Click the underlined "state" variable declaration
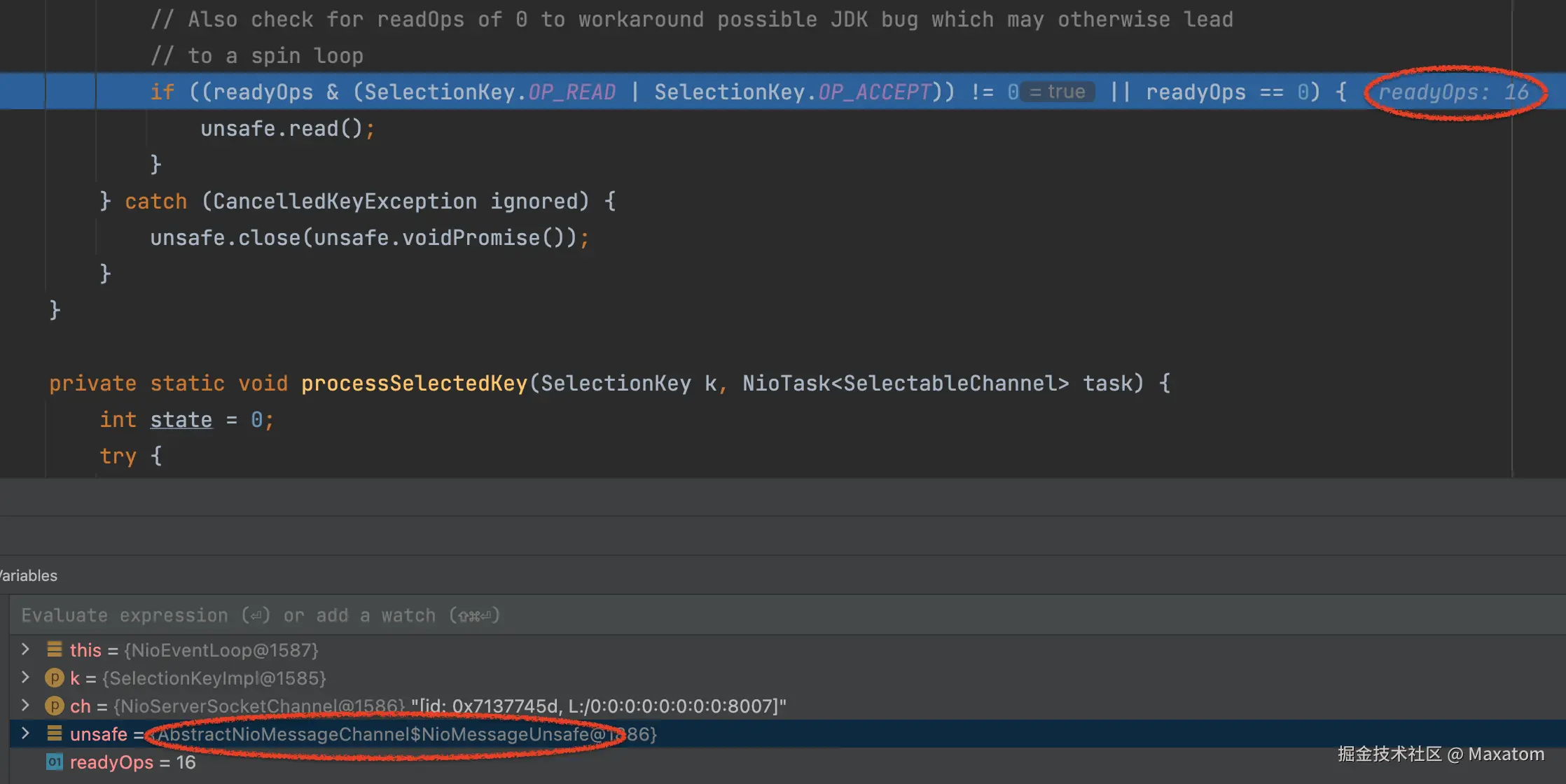Viewport: 1566px width, 784px height. (x=181, y=419)
